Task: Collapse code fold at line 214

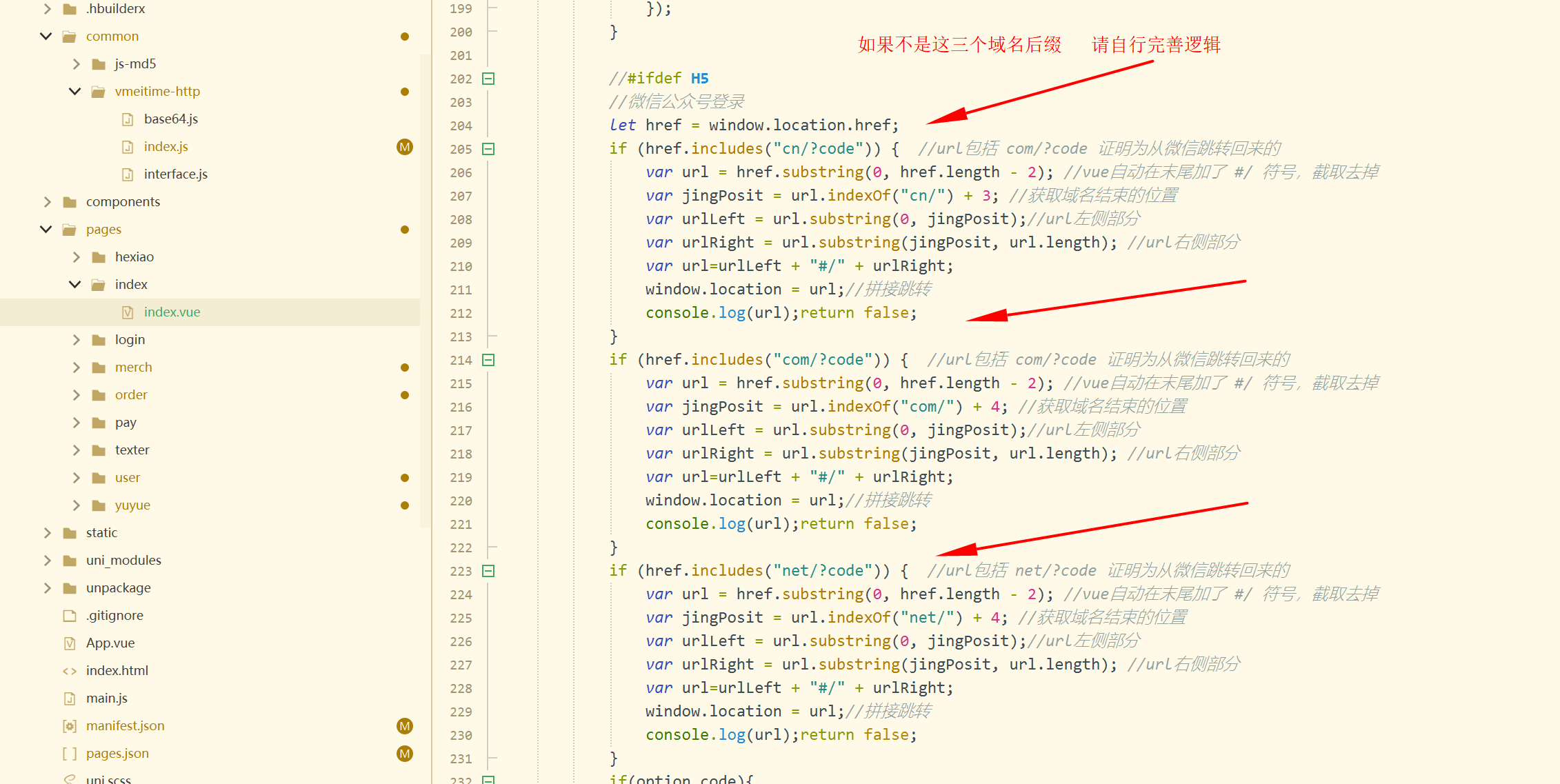Action: pos(488,360)
